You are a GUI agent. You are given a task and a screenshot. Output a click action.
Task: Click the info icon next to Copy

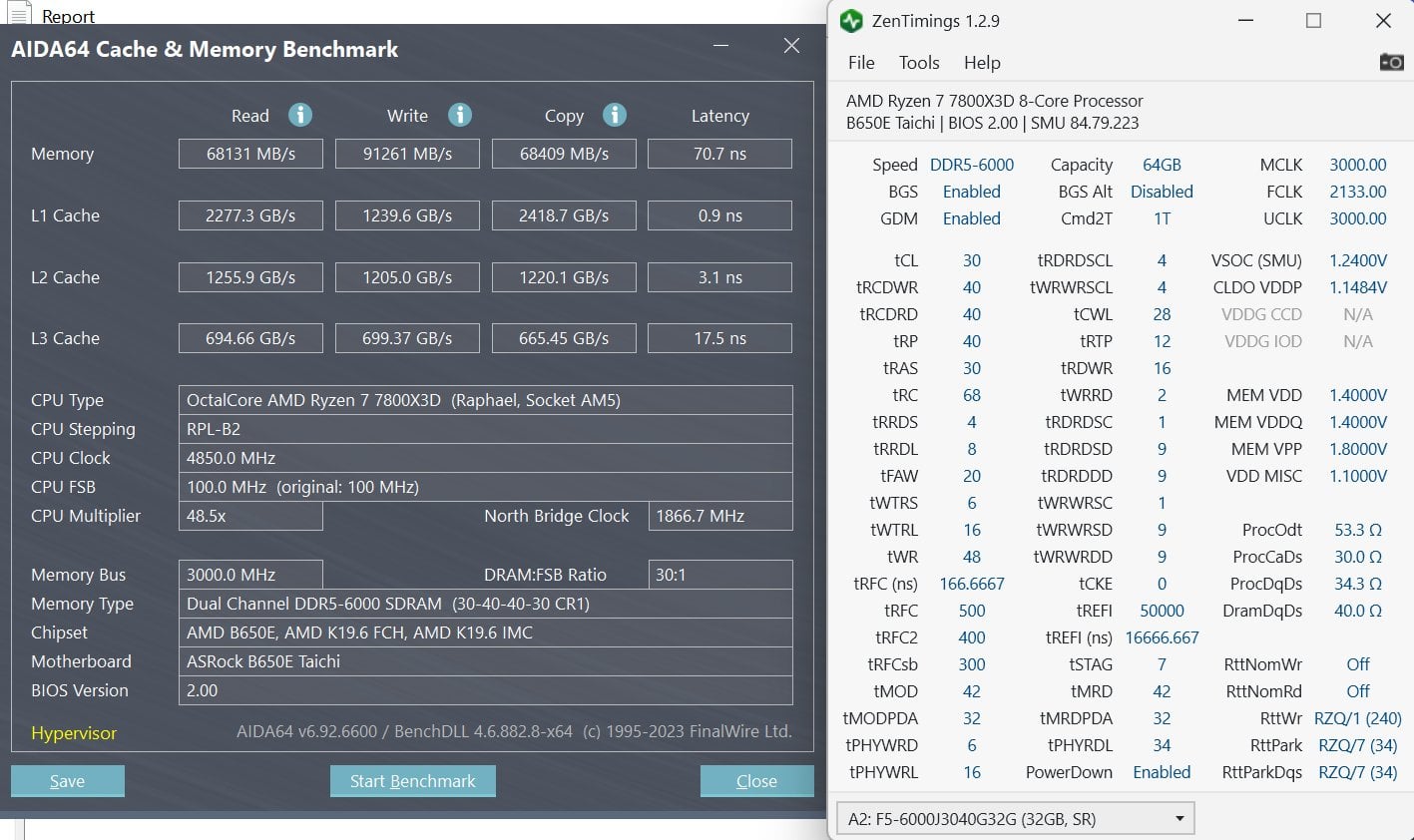(615, 115)
